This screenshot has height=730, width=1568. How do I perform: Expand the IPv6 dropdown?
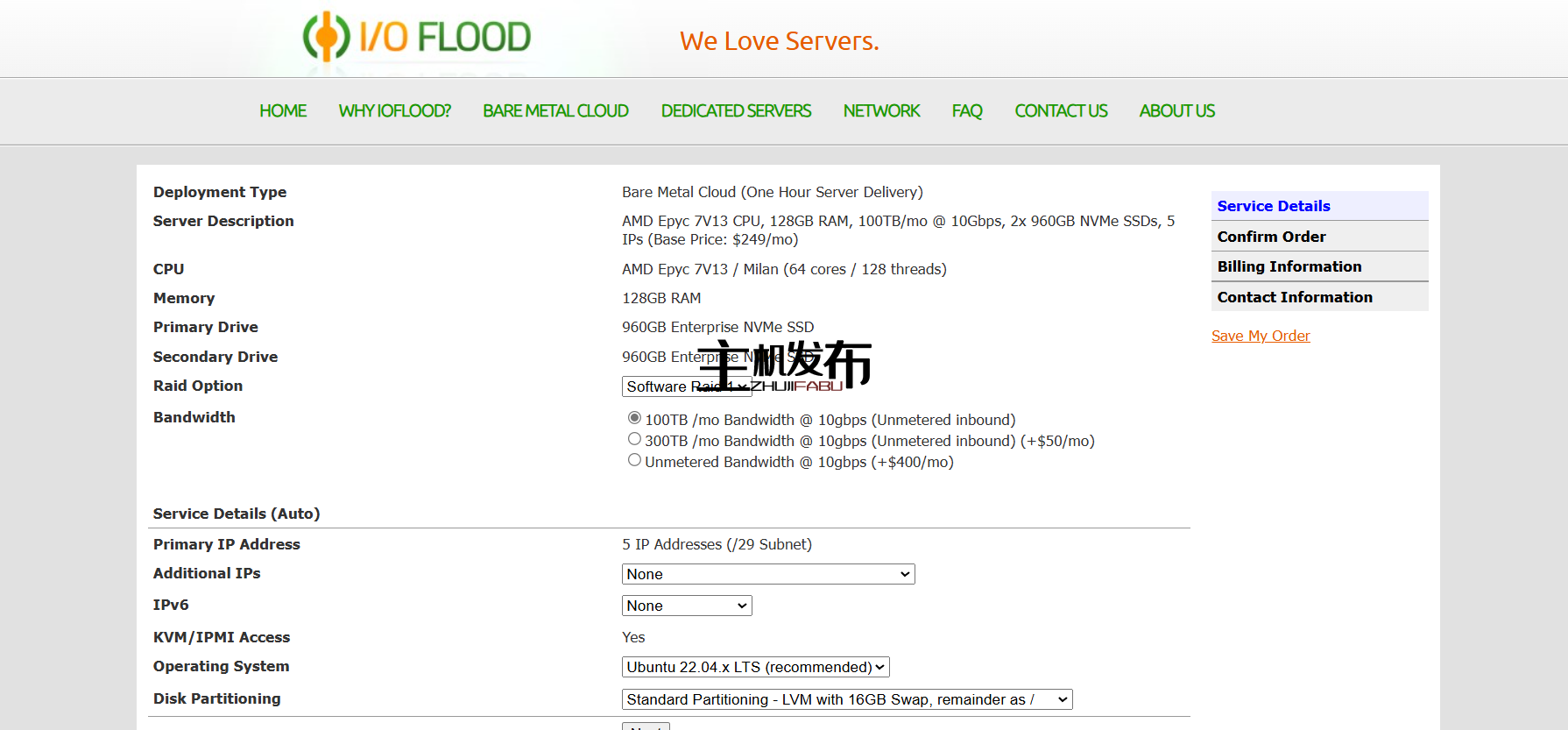click(686, 606)
